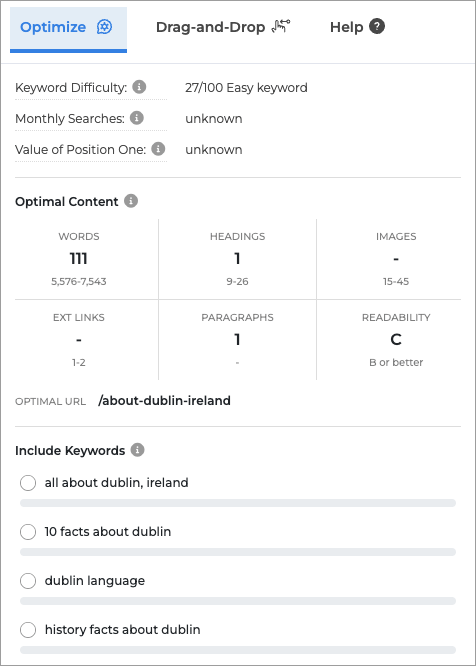Select the 'all about dublin, ireland' radio button
Viewport: 476px width, 666px height.
[28, 483]
